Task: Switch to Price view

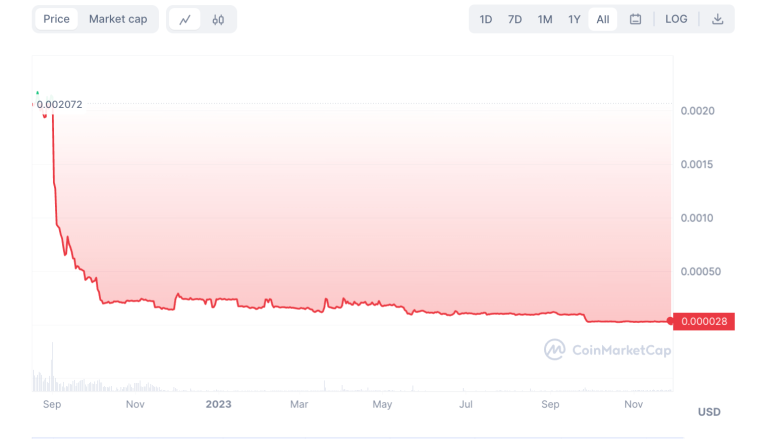Action: point(56,19)
